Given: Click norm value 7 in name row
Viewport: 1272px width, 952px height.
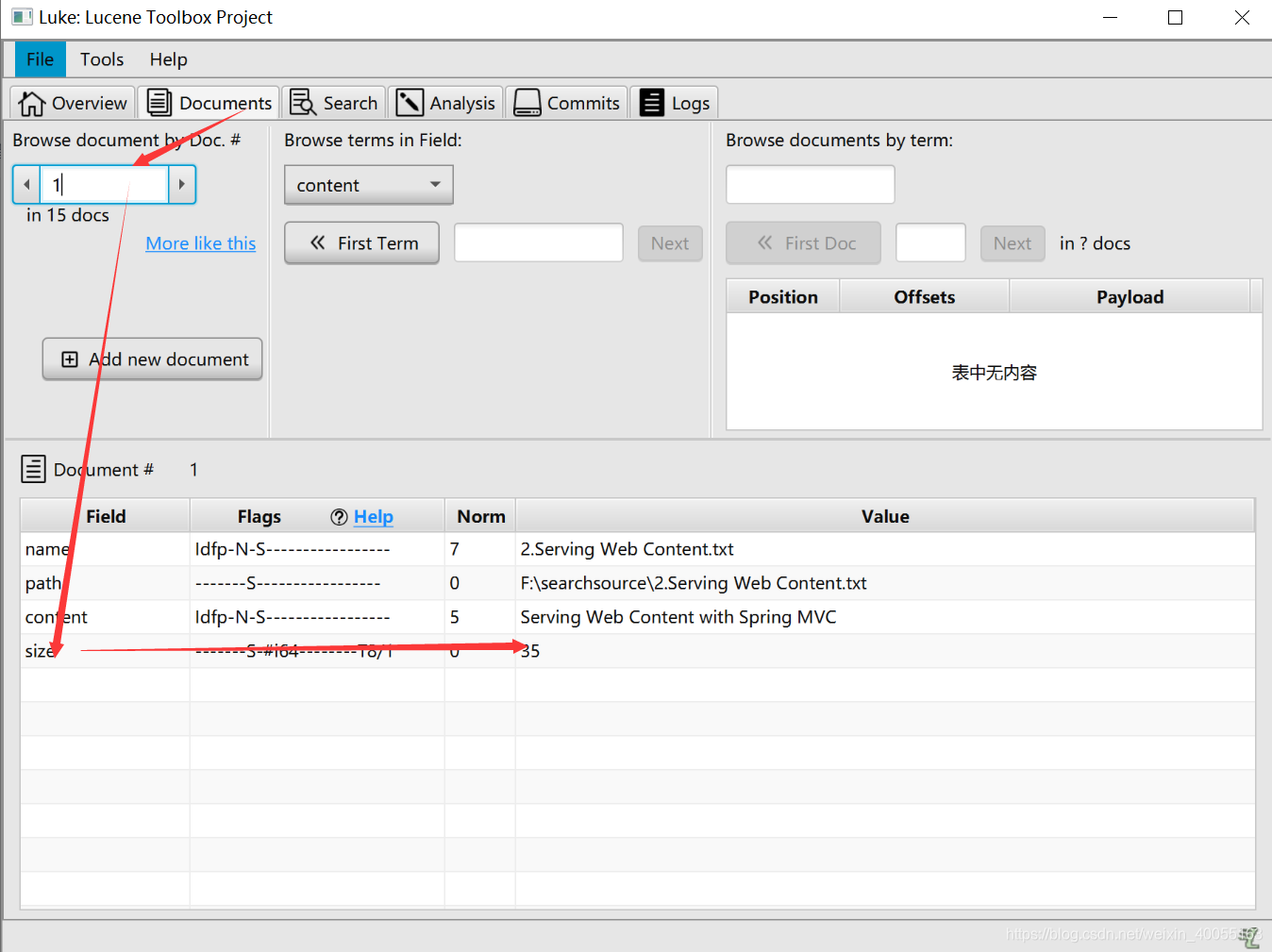Looking at the screenshot, I should point(455,549).
